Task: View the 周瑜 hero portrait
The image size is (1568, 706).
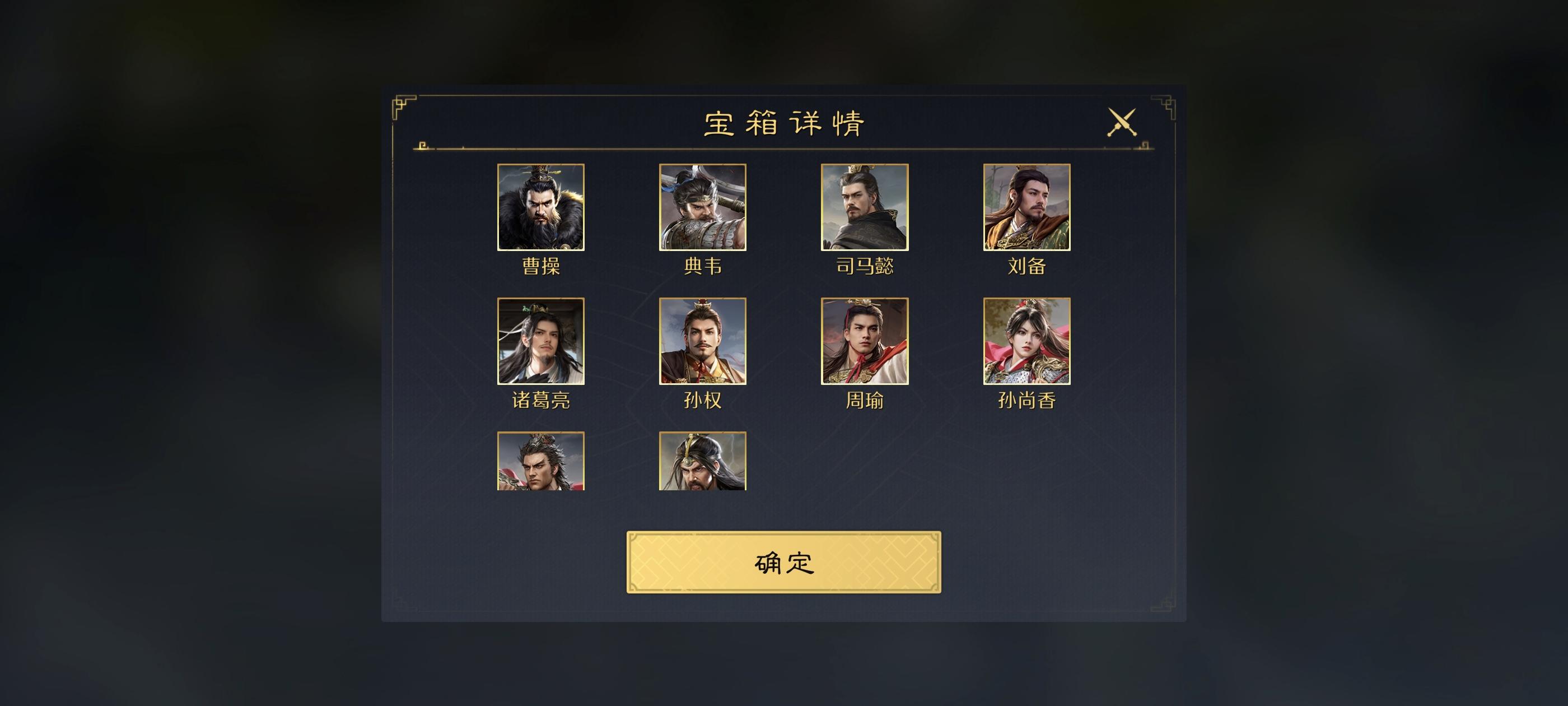Action: pyautogui.click(x=864, y=341)
